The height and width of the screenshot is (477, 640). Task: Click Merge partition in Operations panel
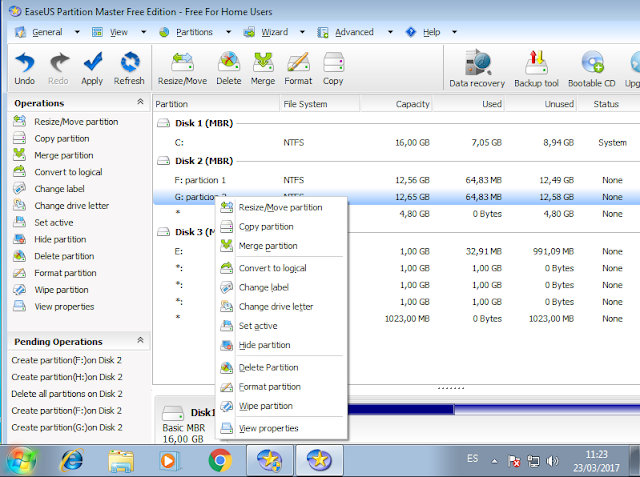click(x=53, y=155)
